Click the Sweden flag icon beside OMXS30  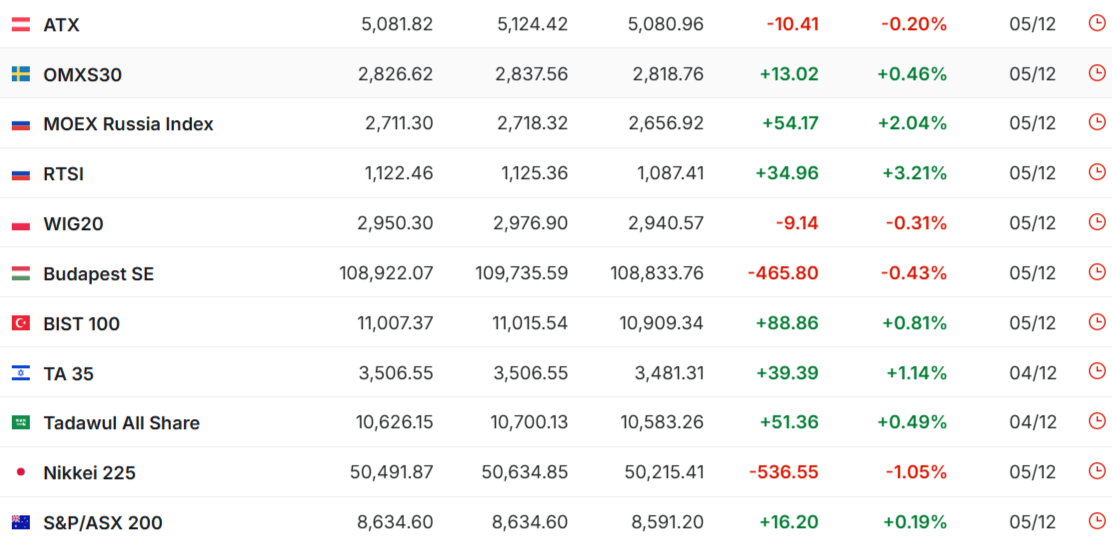20,74
